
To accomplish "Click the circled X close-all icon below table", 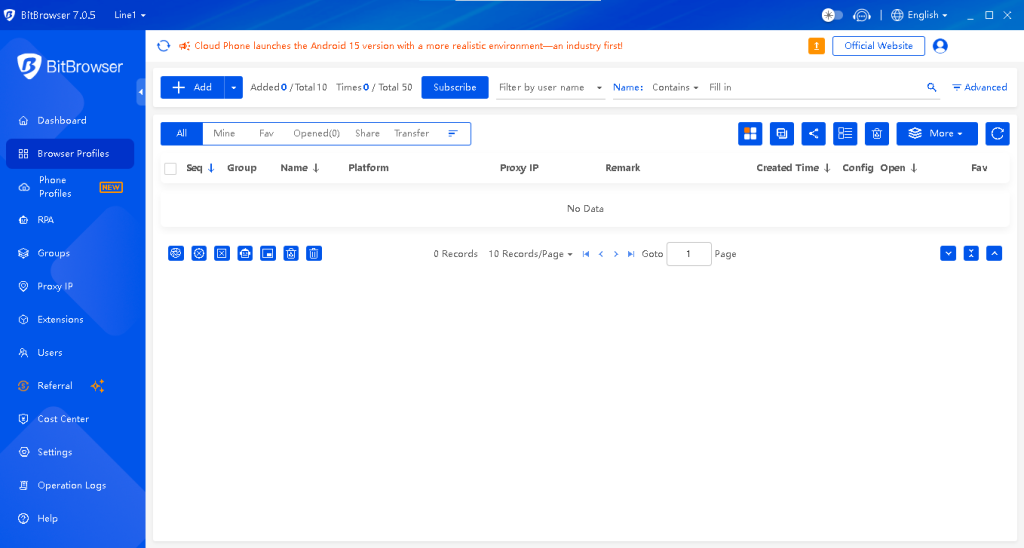I will click(x=199, y=253).
